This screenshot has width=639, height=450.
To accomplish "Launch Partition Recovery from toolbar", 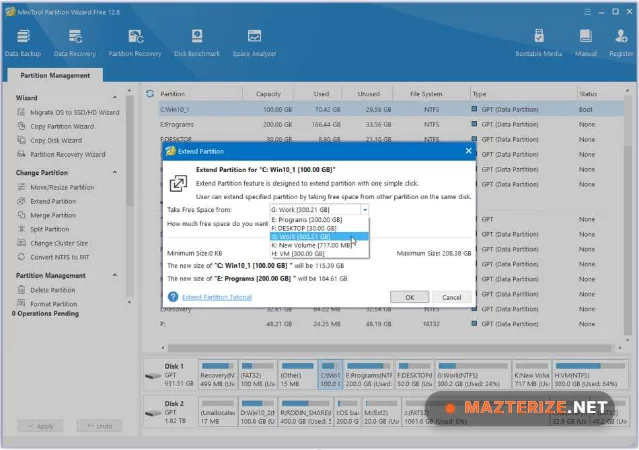I will [135, 43].
